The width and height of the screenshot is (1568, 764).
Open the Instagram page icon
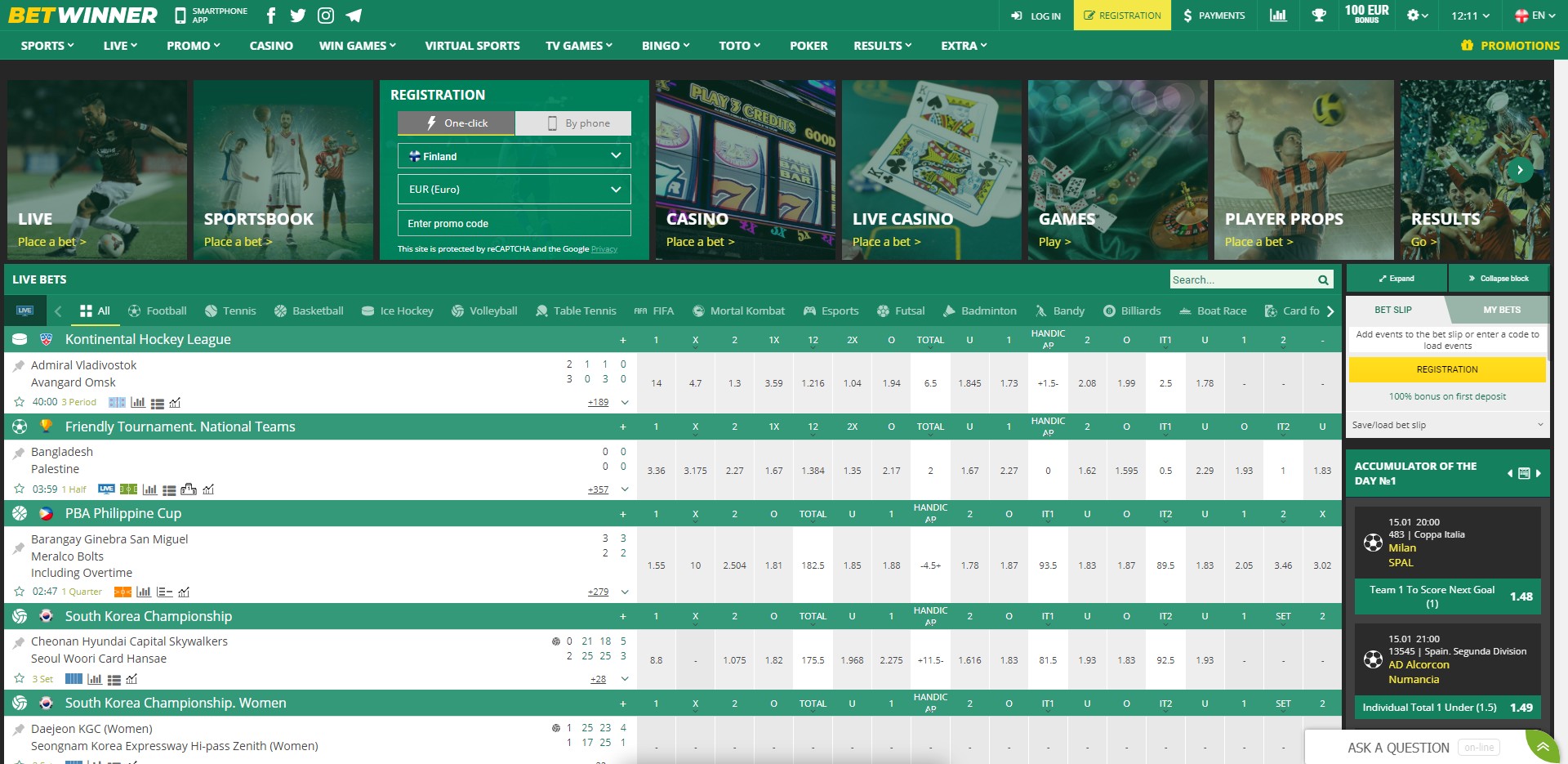pos(326,16)
